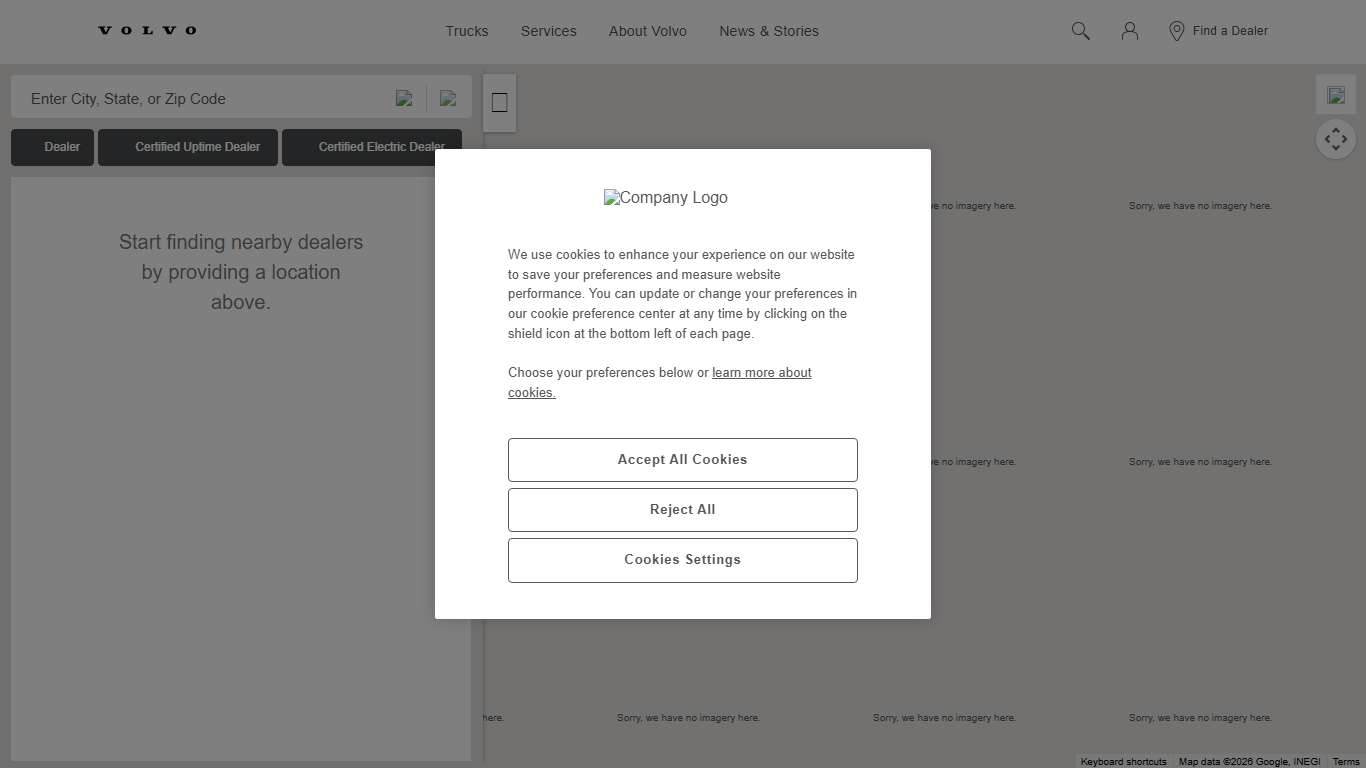This screenshot has height=768, width=1366.
Task: Click the Find a Dealer pin icon
Action: coord(1177,31)
